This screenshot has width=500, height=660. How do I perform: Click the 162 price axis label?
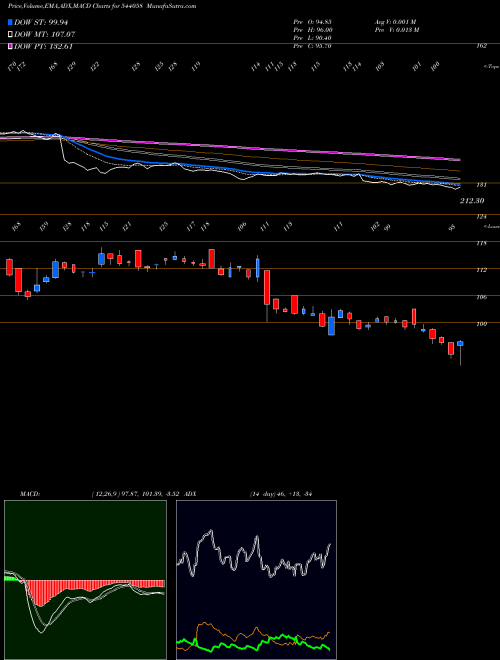[482, 46]
